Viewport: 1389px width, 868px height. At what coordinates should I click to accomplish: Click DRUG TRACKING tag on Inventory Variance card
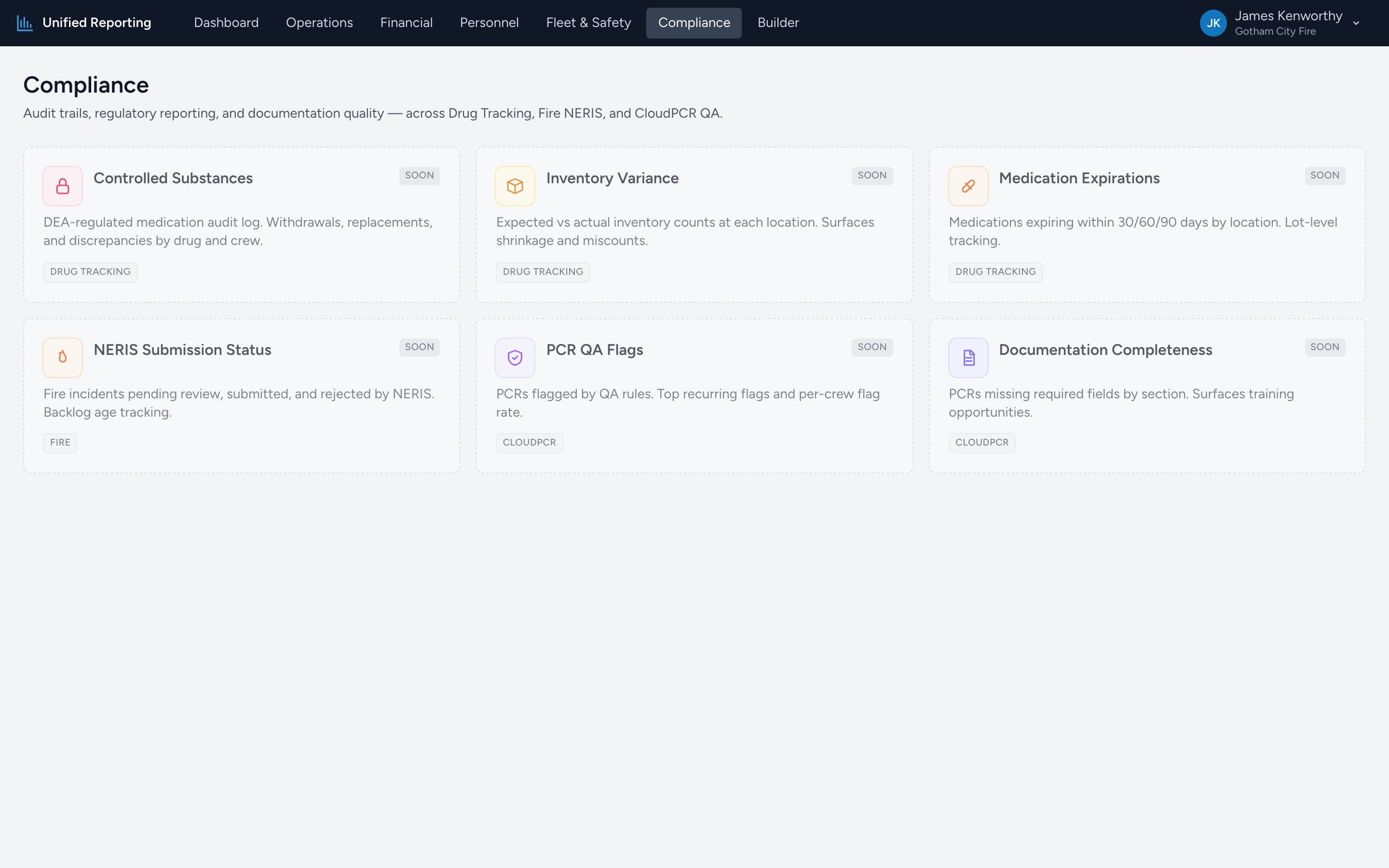click(x=543, y=272)
